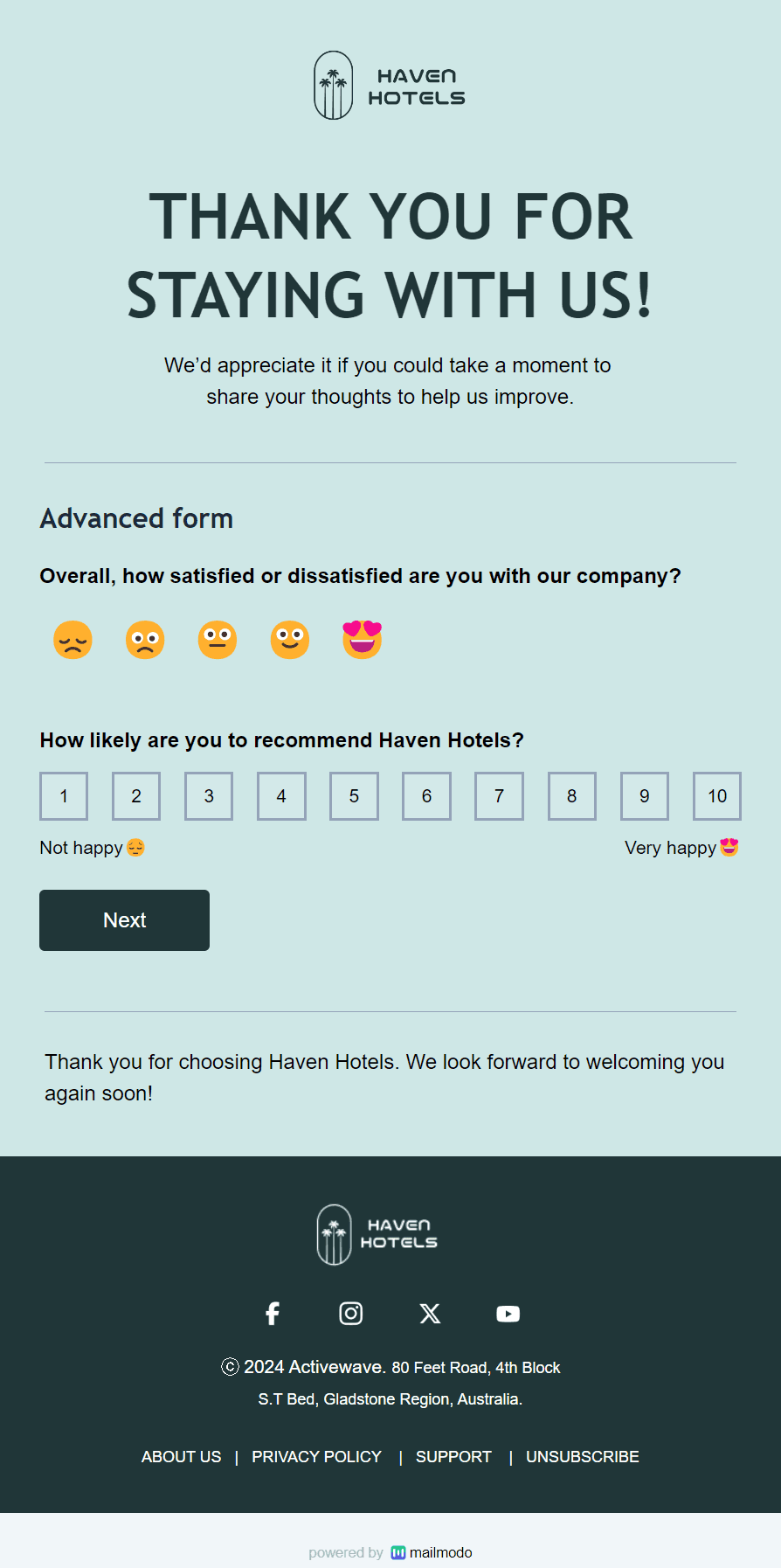This screenshot has width=781, height=1568.
Task: Click the Mailmodo logo in the footer
Action: coord(398,1552)
